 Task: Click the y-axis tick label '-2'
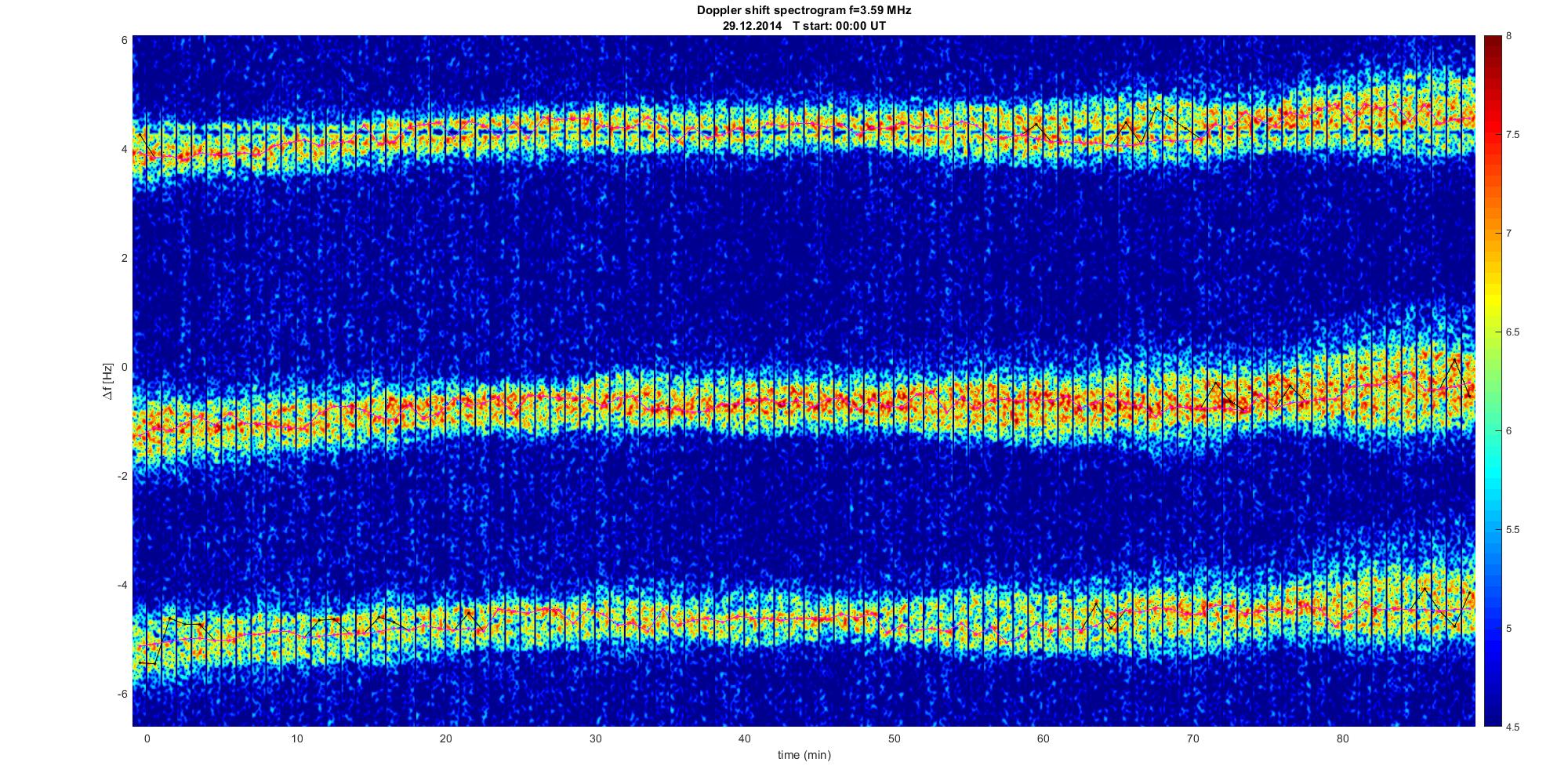click(x=123, y=476)
